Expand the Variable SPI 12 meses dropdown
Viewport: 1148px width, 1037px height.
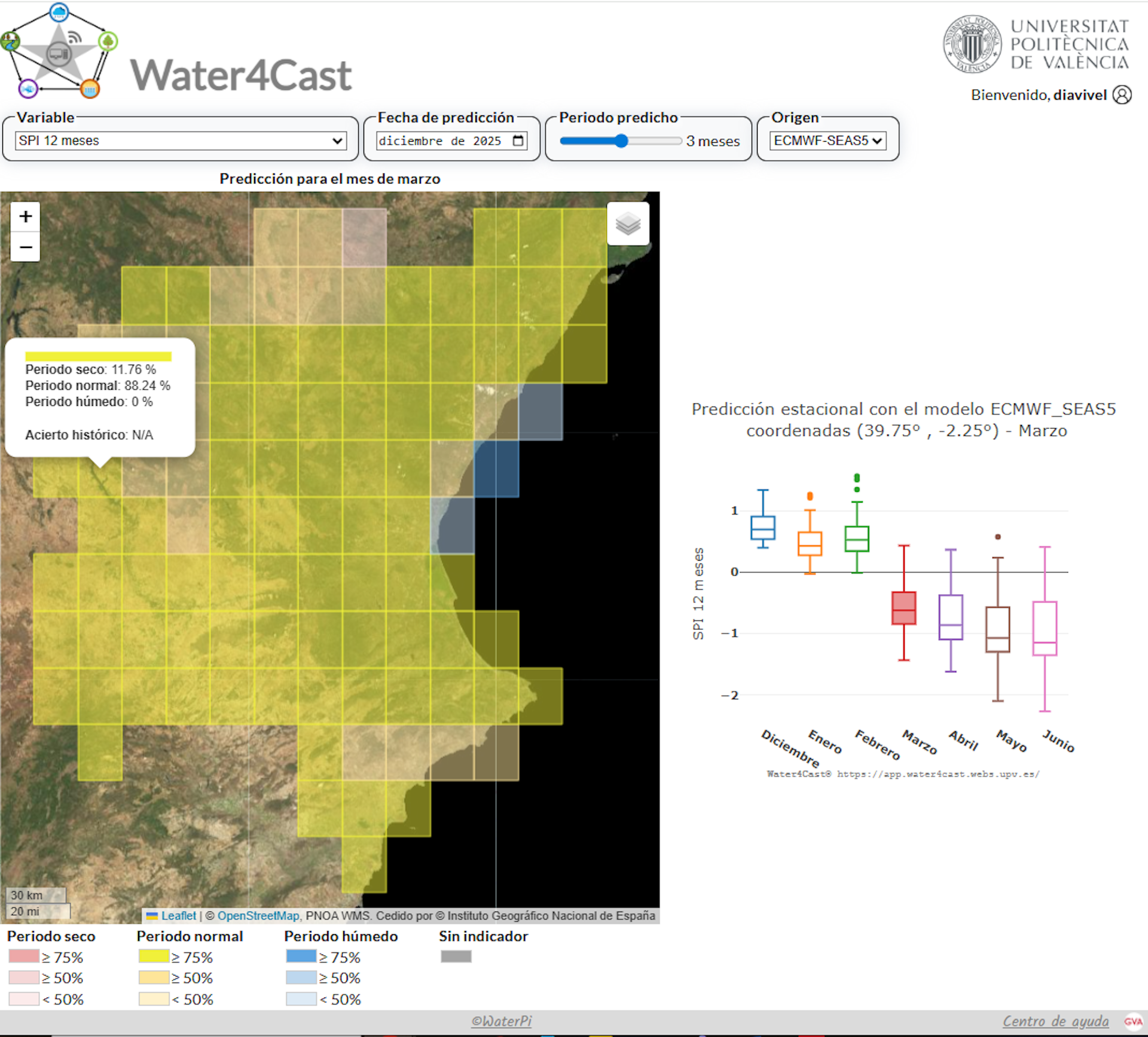tap(181, 141)
